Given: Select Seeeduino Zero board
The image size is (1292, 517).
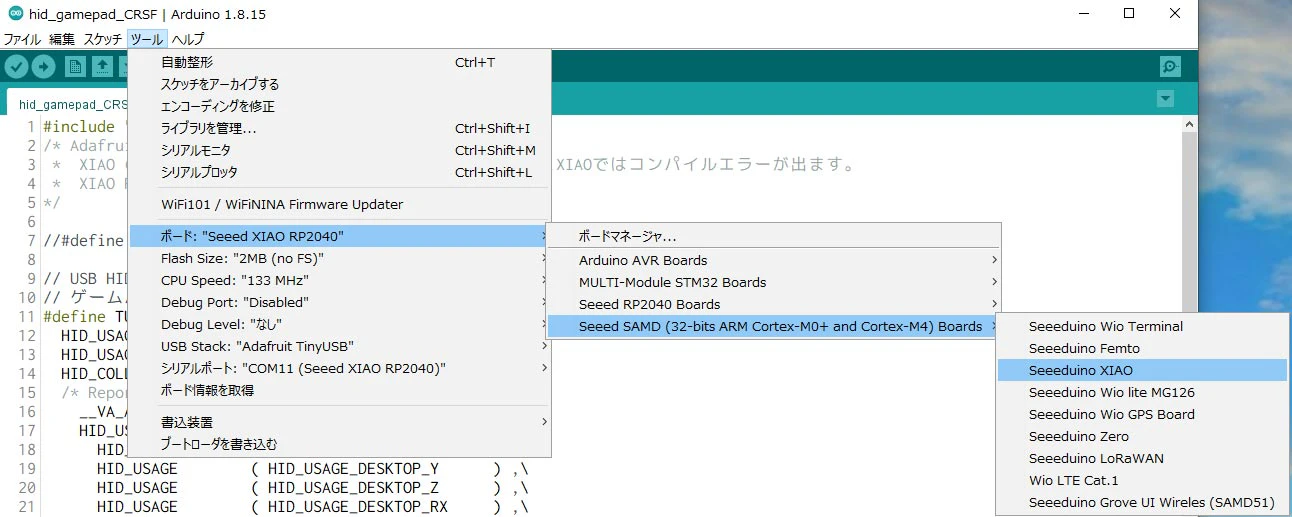Looking at the screenshot, I should tap(1142, 436).
